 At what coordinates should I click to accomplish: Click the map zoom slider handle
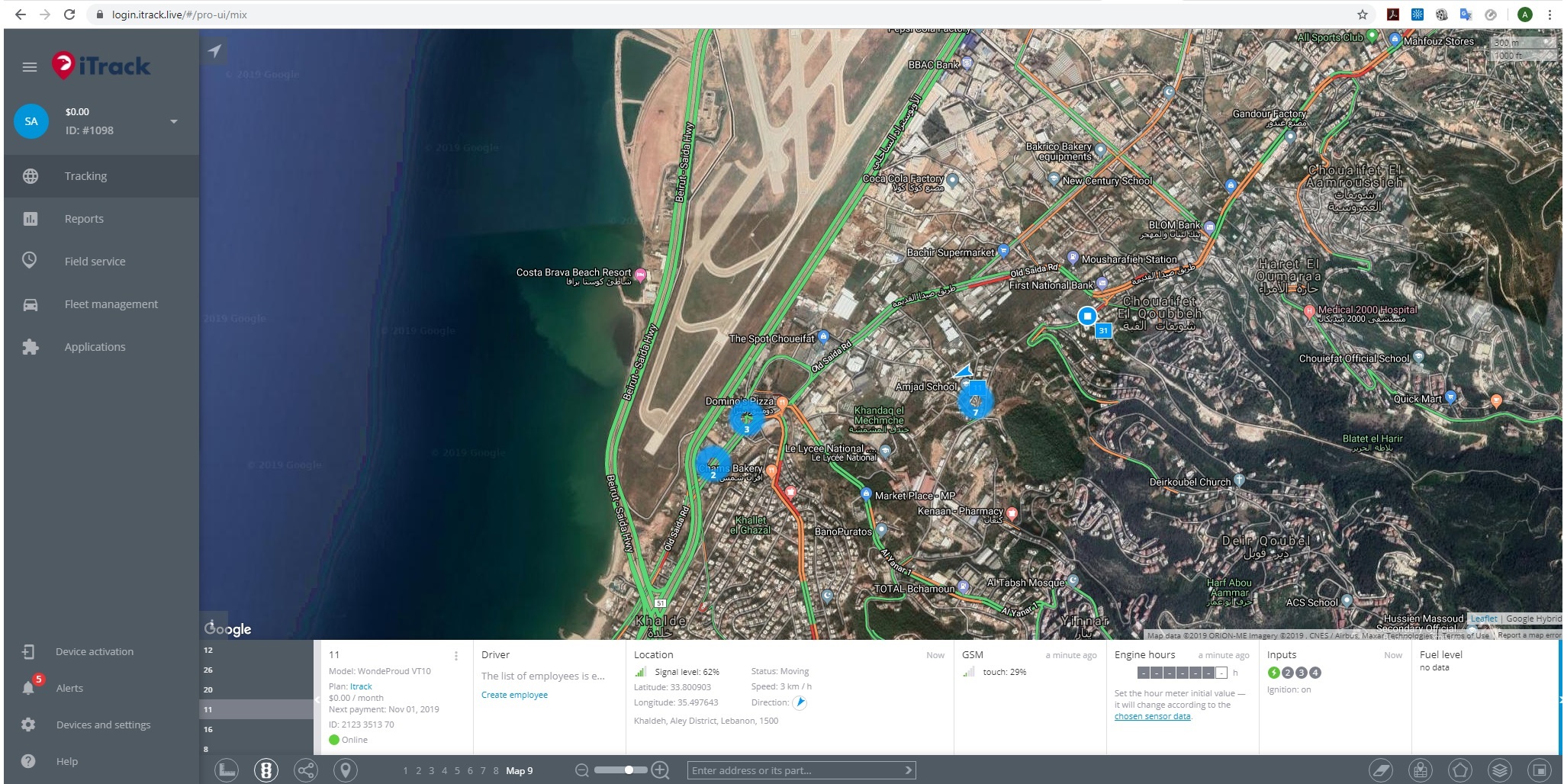tap(629, 770)
